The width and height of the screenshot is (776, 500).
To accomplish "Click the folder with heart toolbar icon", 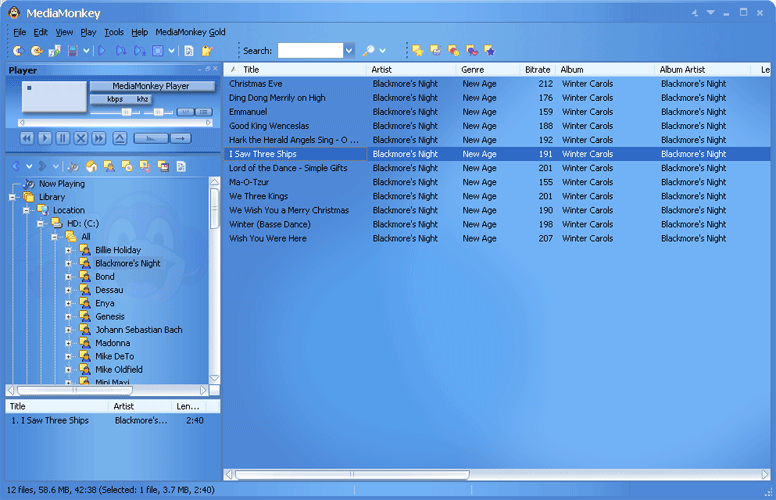I will [x=472, y=50].
